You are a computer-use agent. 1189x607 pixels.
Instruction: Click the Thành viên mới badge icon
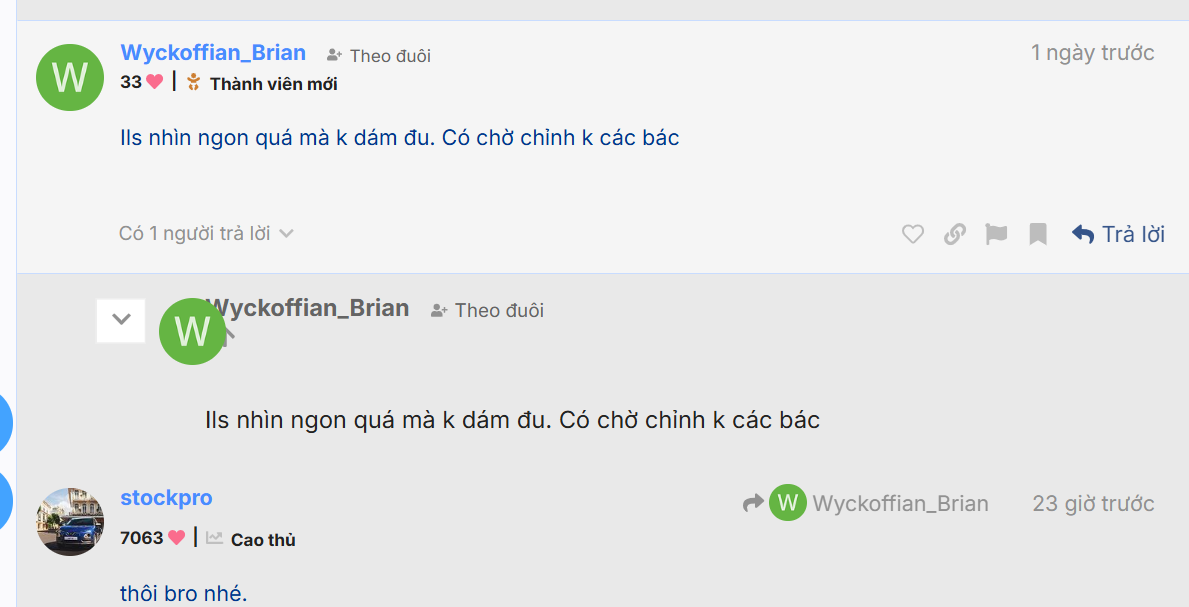pyautogui.click(x=194, y=83)
